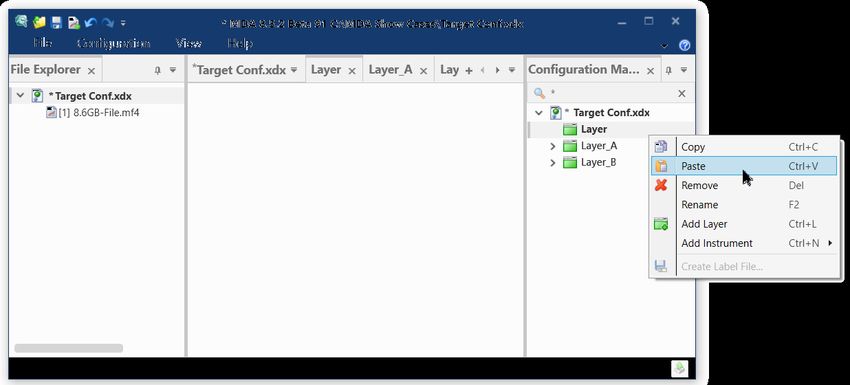
Task: Switch to the Layer tab
Action: [326, 69]
